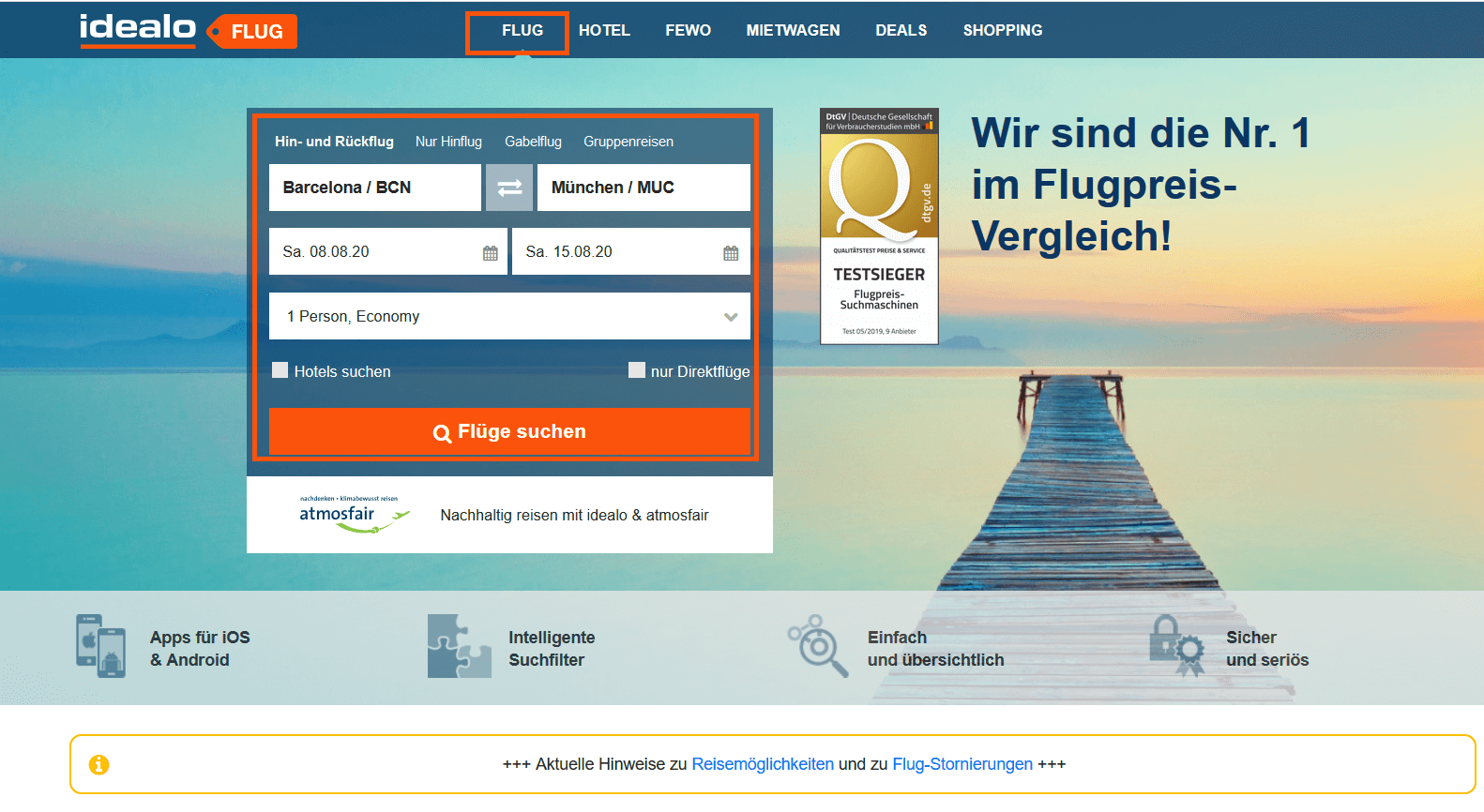Click the atmosfair logo
The width and height of the screenshot is (1484, 812).
click(355, 515)
